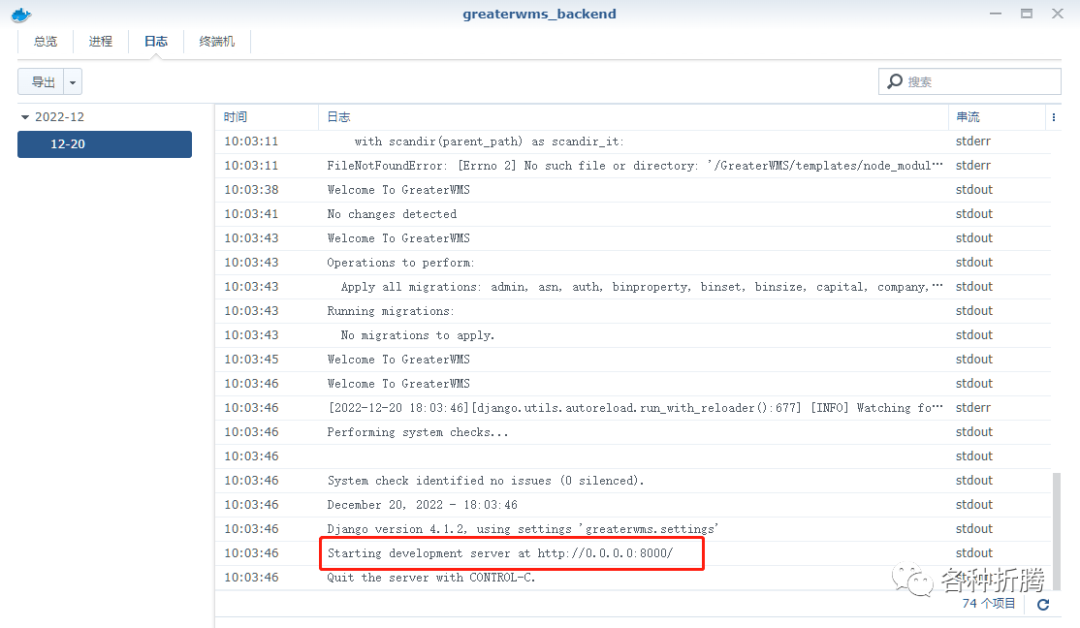
Task: Open the 终端机 tab
Action: click(217, 41)
